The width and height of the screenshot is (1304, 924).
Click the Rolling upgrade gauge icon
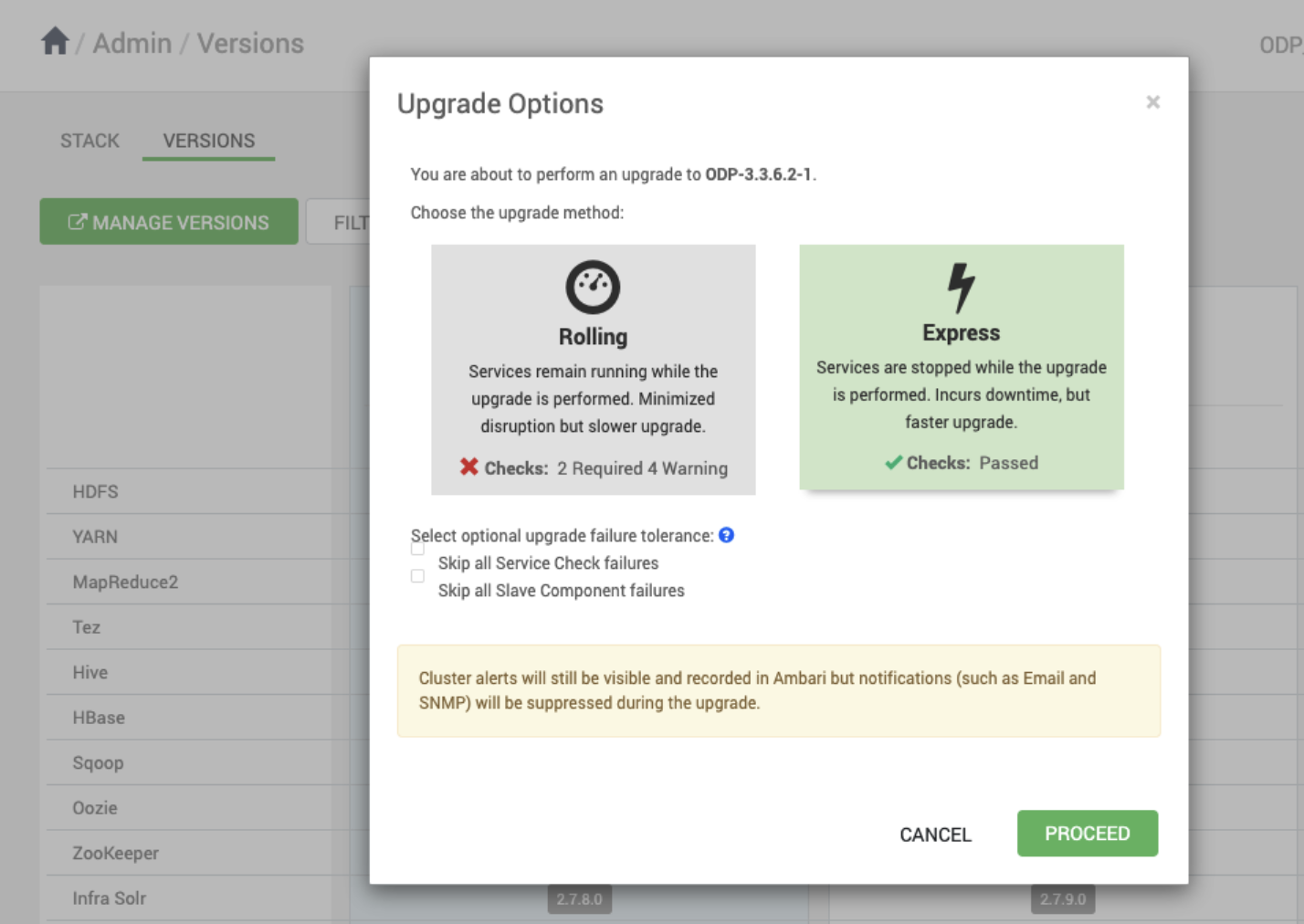tap(593, 287)
